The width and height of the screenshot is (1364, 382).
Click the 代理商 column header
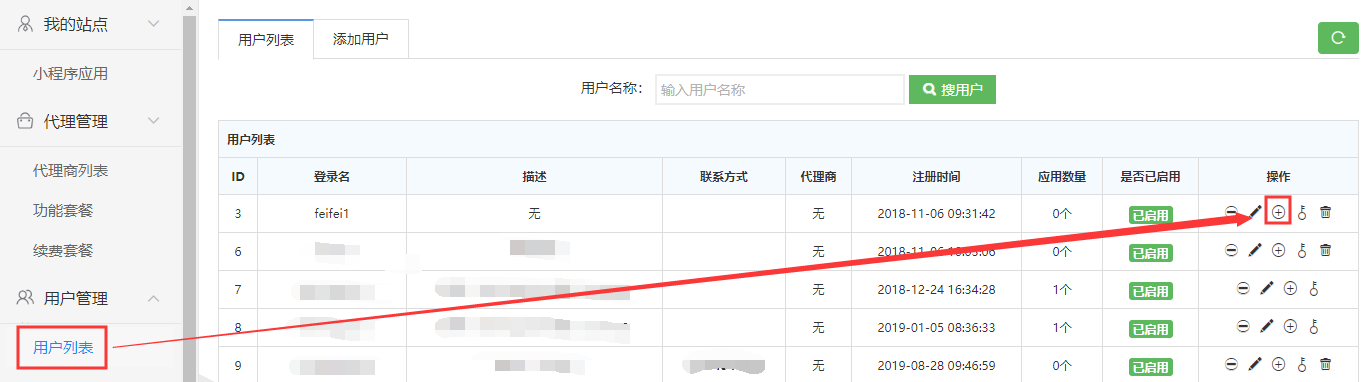click(818, 177)
